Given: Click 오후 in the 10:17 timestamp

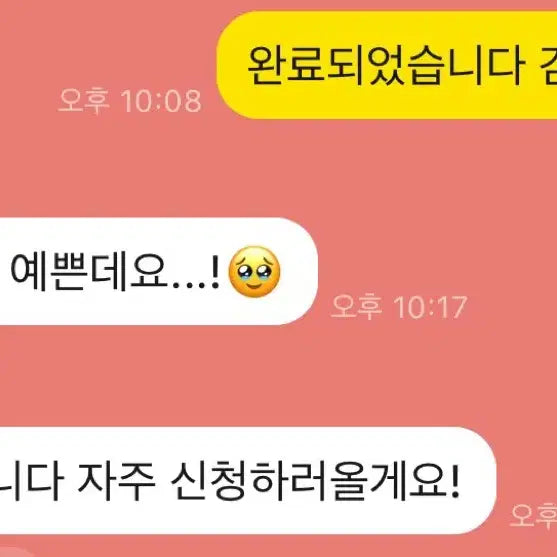Looking at the screenshot, I should tap(356, 307).
